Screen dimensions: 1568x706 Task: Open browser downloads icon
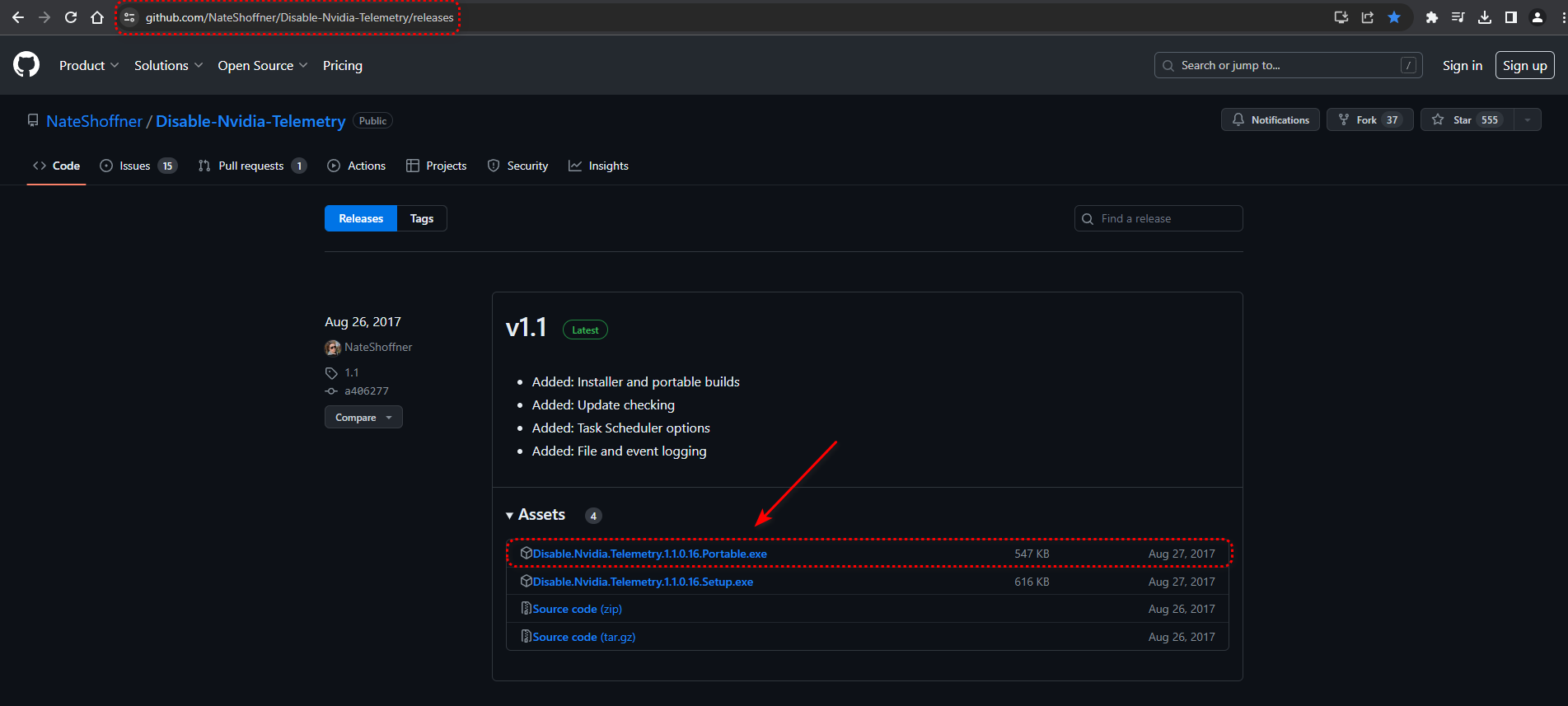tap(1485, 17)
